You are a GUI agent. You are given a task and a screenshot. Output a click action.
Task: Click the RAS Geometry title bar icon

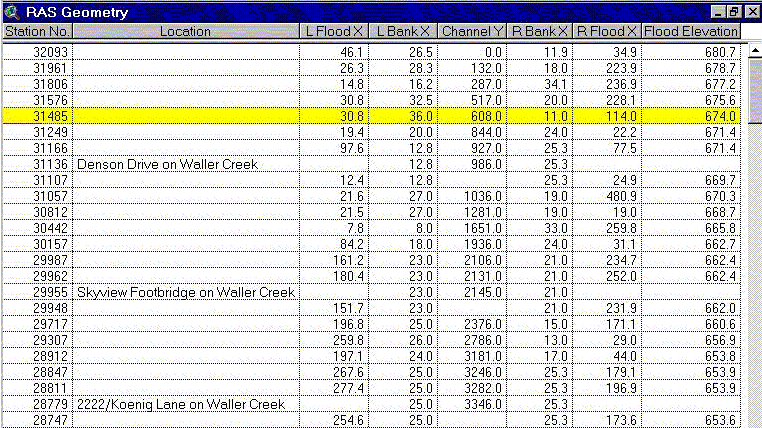click(x=12, y=12)
